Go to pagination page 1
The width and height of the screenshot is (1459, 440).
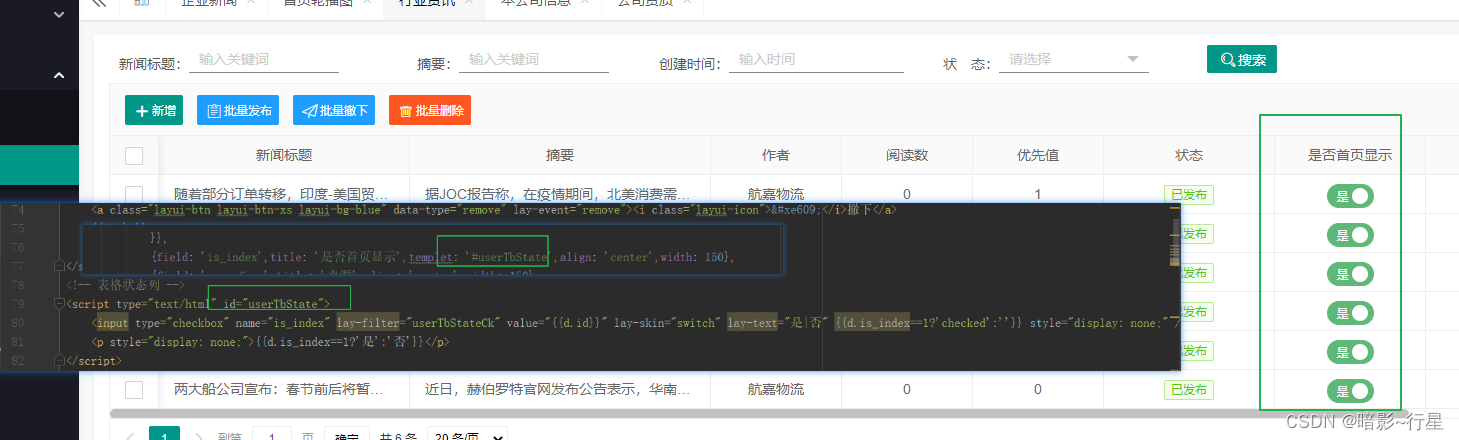pyautogui.click(x=165, y=436)
